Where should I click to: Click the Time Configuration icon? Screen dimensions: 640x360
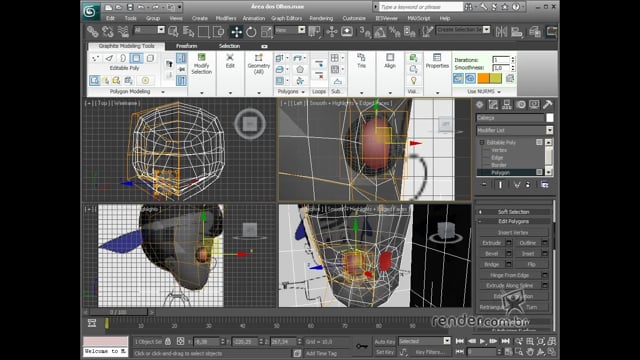(509, 351)
